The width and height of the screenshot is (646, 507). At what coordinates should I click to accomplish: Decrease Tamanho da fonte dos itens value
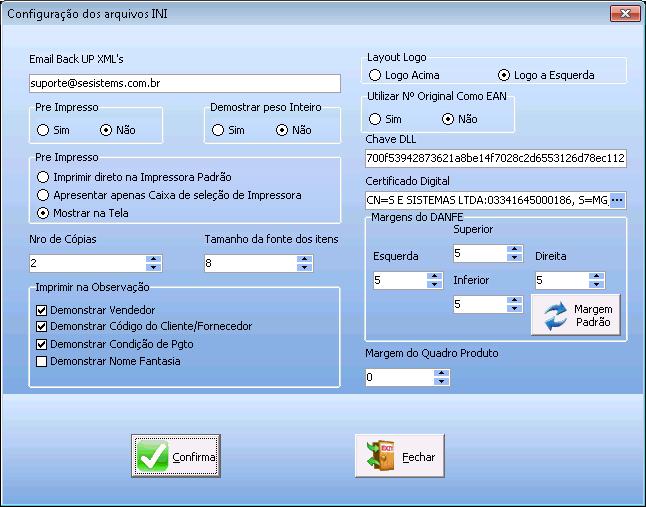[x=304, y=268]
